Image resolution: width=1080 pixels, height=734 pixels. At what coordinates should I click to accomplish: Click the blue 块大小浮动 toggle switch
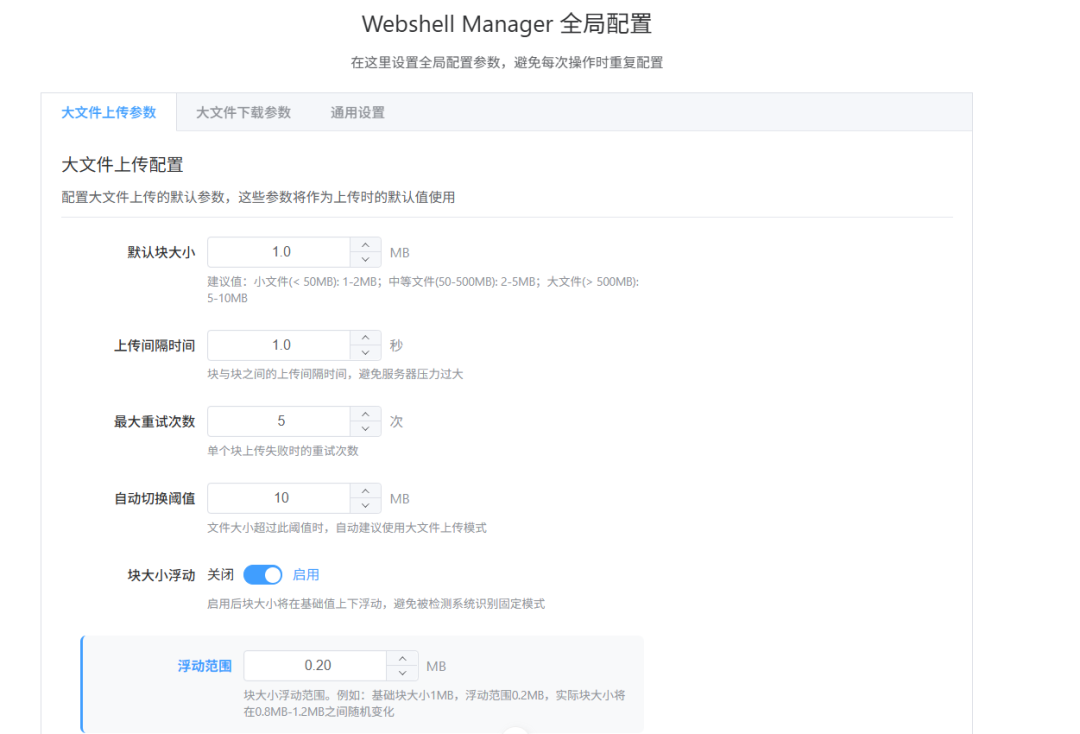coord(263,574)
